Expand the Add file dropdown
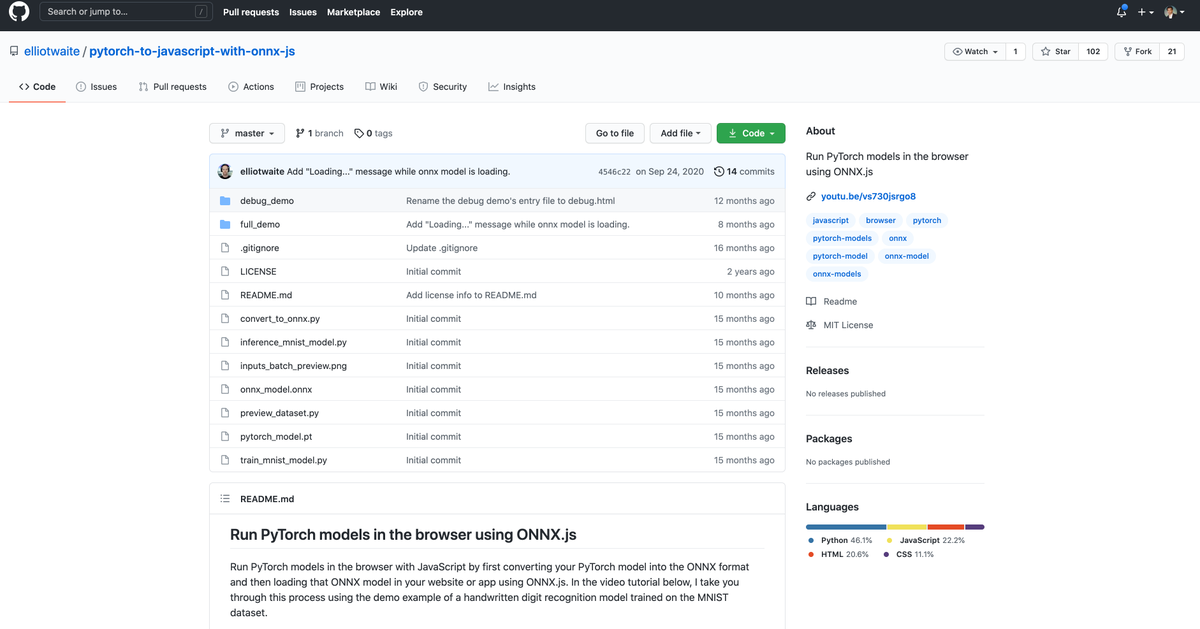This screenshot has width=1200, height=629. (x=680, y=132)
